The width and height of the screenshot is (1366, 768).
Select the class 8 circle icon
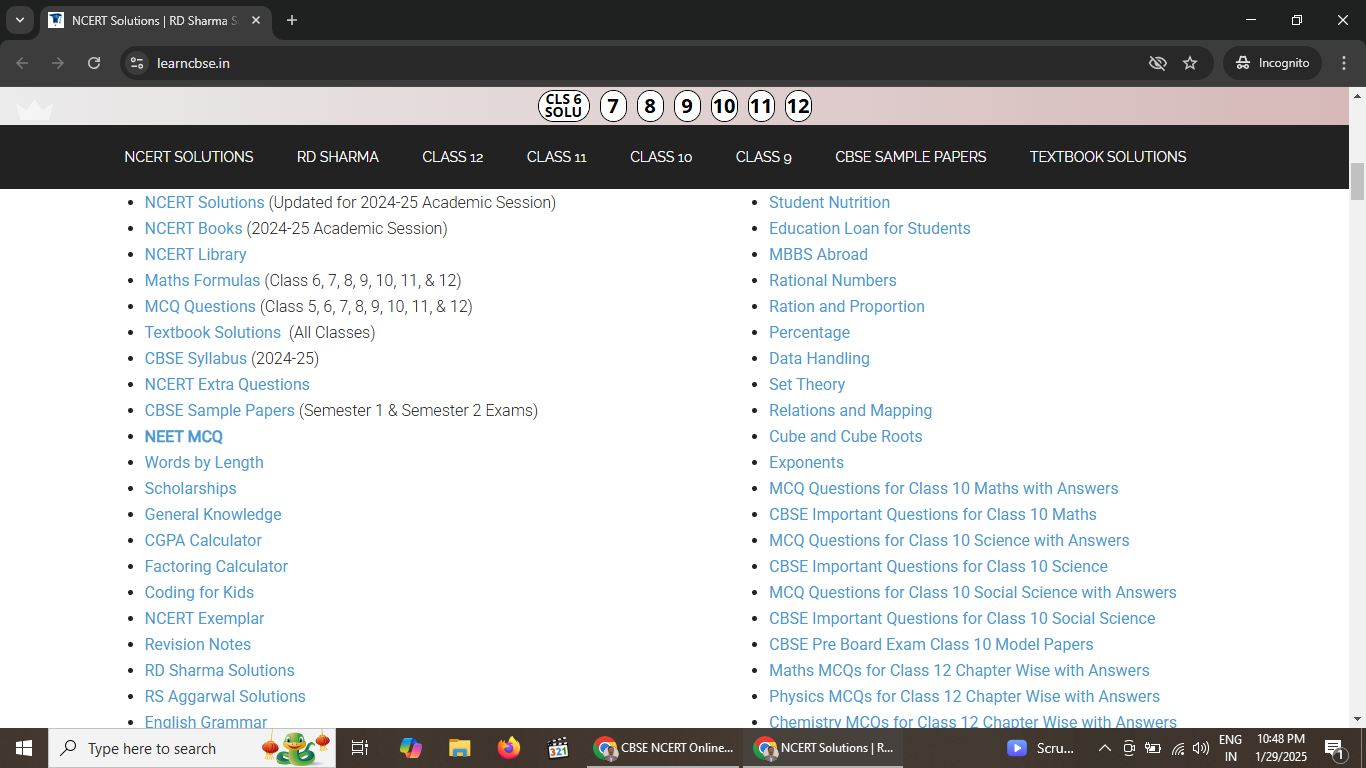tap(650, 106)
